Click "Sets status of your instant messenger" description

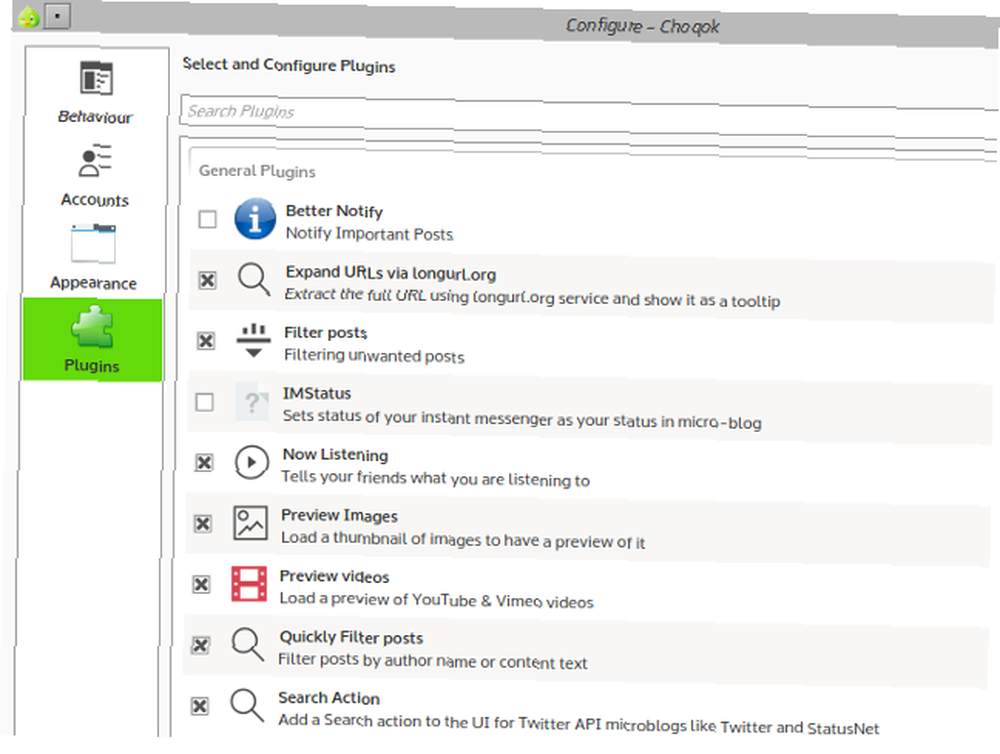click(x=522, y=418)
